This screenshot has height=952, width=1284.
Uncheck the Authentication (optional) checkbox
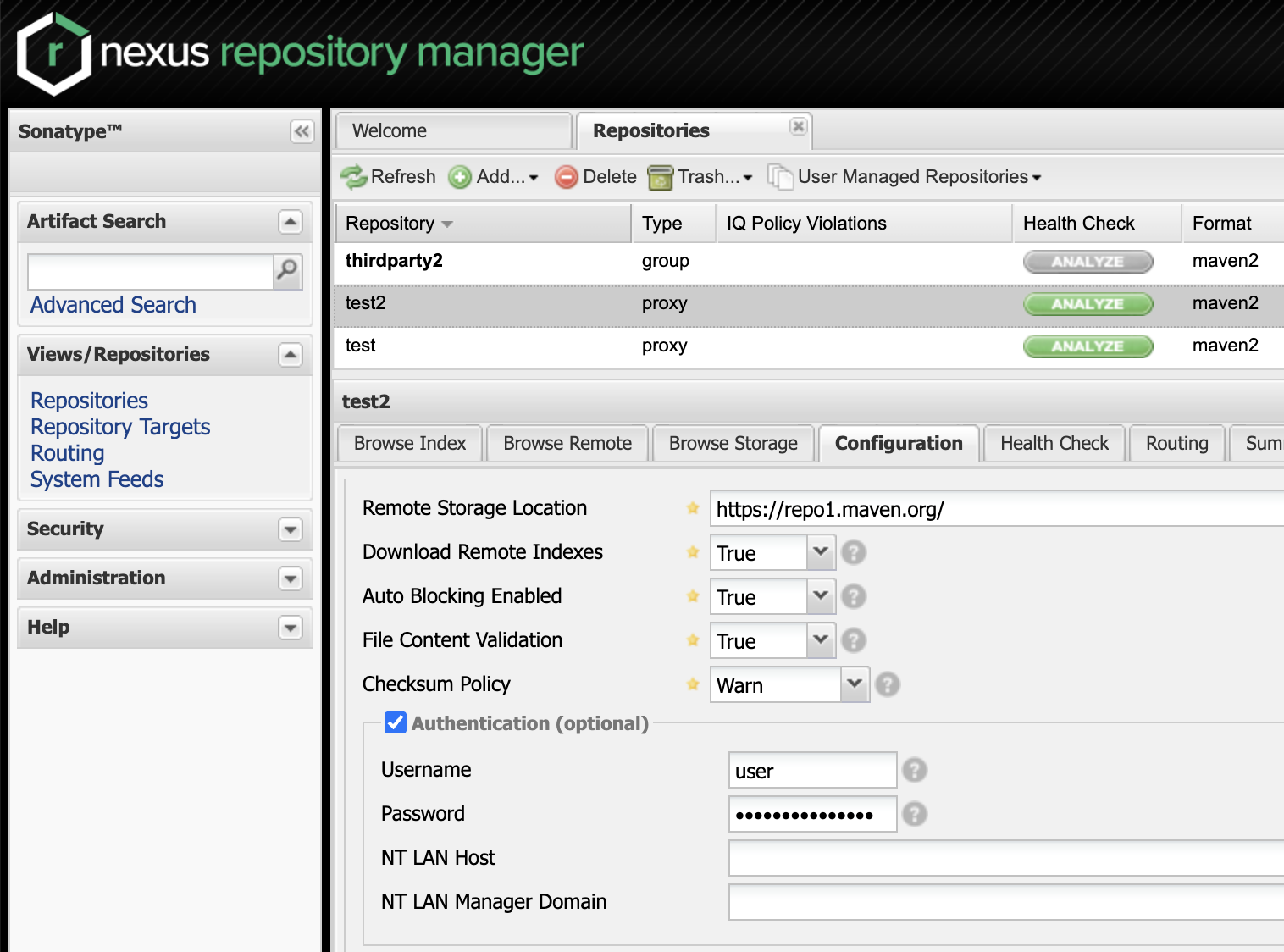coord(396,722)
